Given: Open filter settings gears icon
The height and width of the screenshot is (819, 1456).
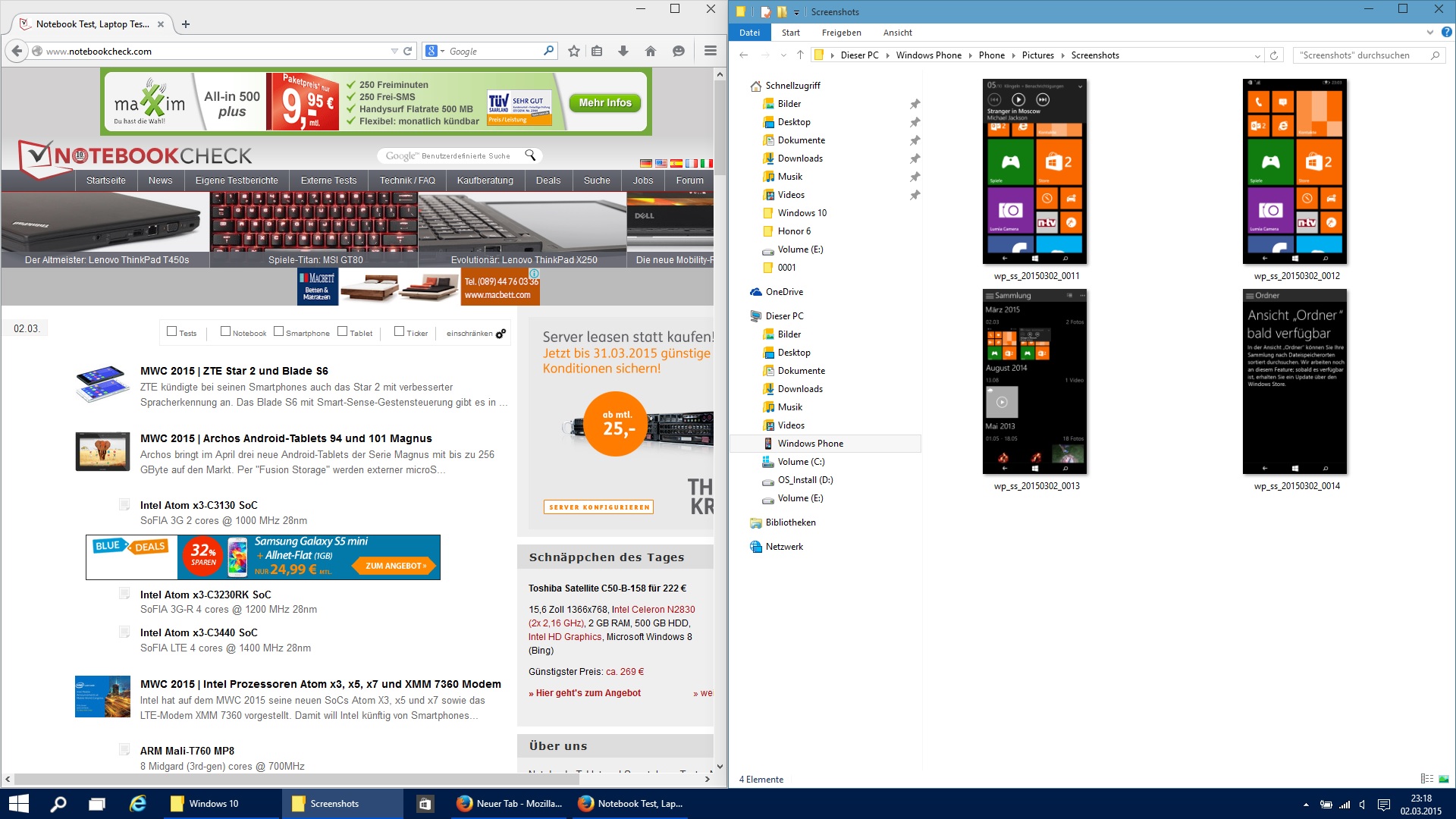Looking at the screenshot, I should (500, 333).
